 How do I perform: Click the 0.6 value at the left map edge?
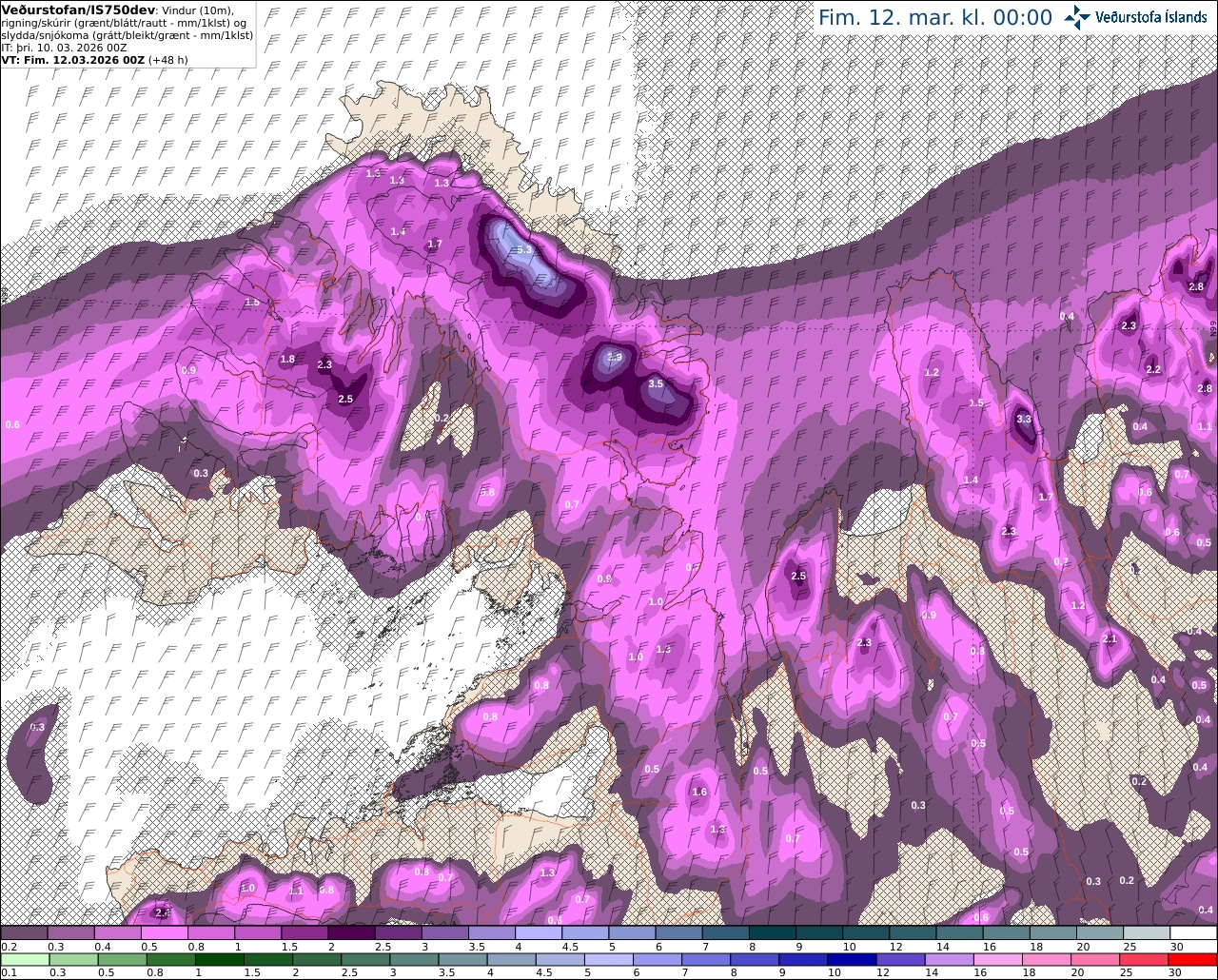pyautogui.click(x=12, y=425)
